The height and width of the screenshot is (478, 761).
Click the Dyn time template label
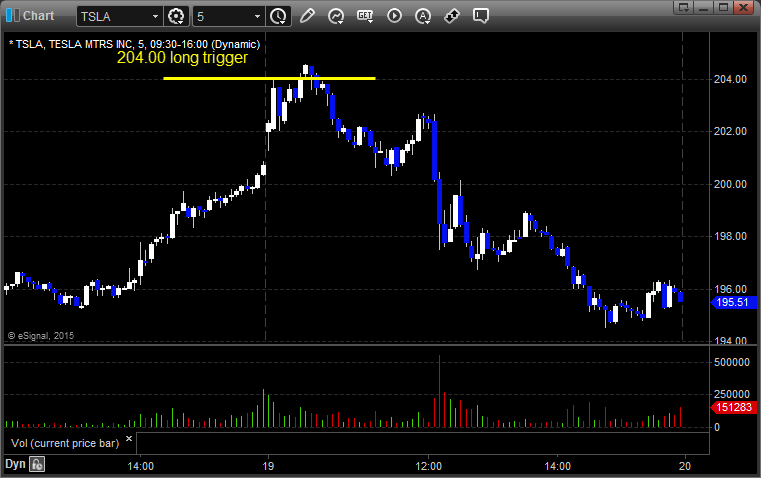tap(15, 464)
